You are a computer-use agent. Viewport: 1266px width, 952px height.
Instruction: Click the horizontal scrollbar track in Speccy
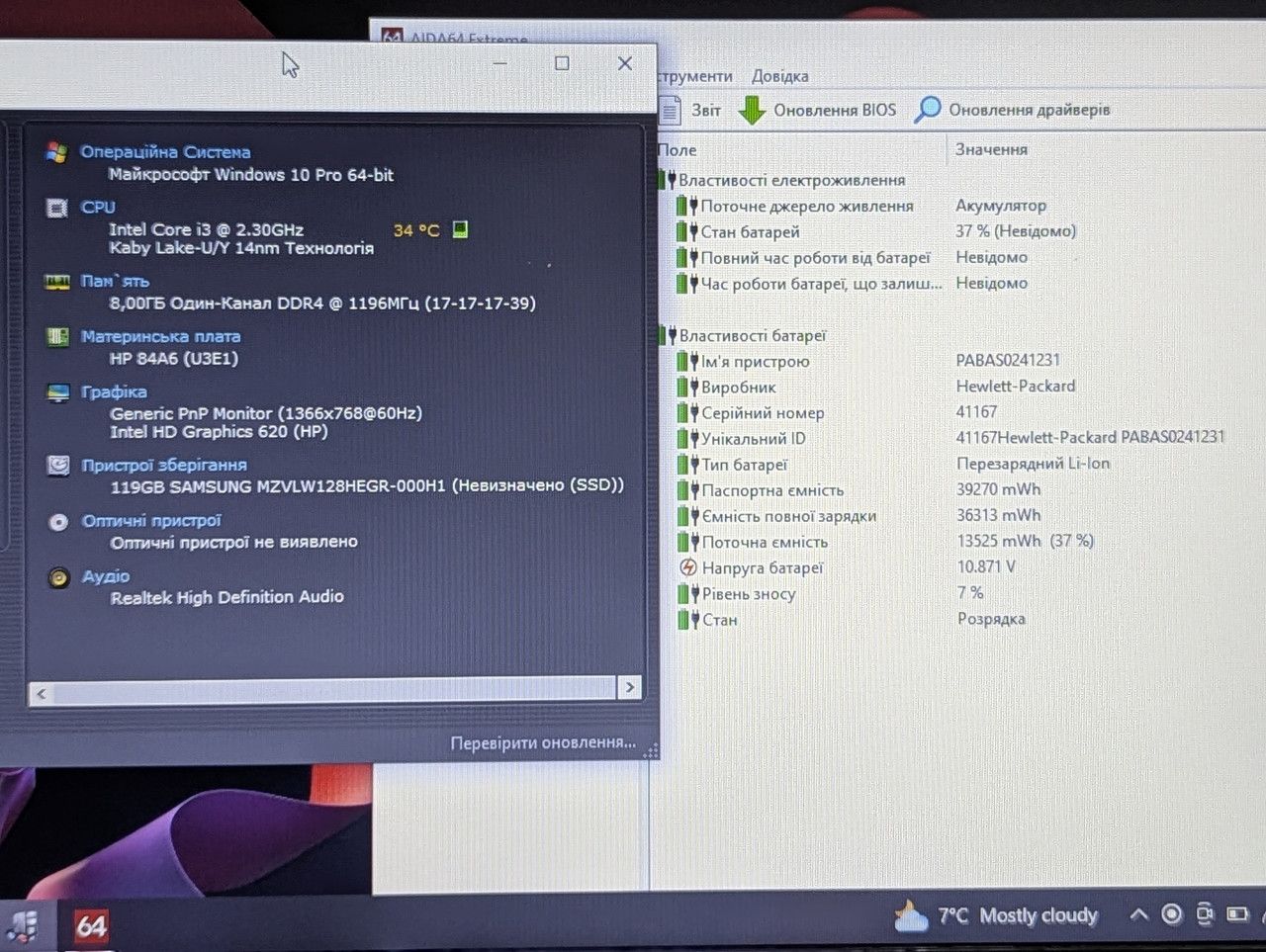(334, 690)
